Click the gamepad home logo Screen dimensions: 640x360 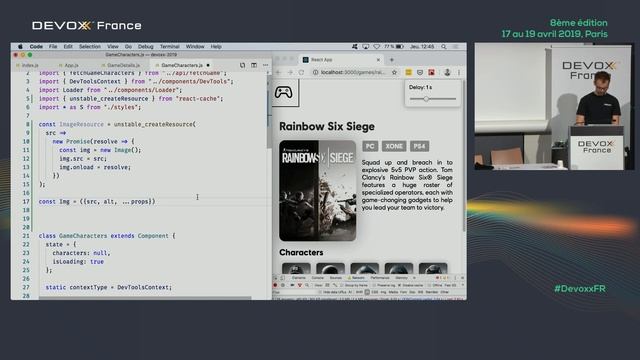[284, 92]
